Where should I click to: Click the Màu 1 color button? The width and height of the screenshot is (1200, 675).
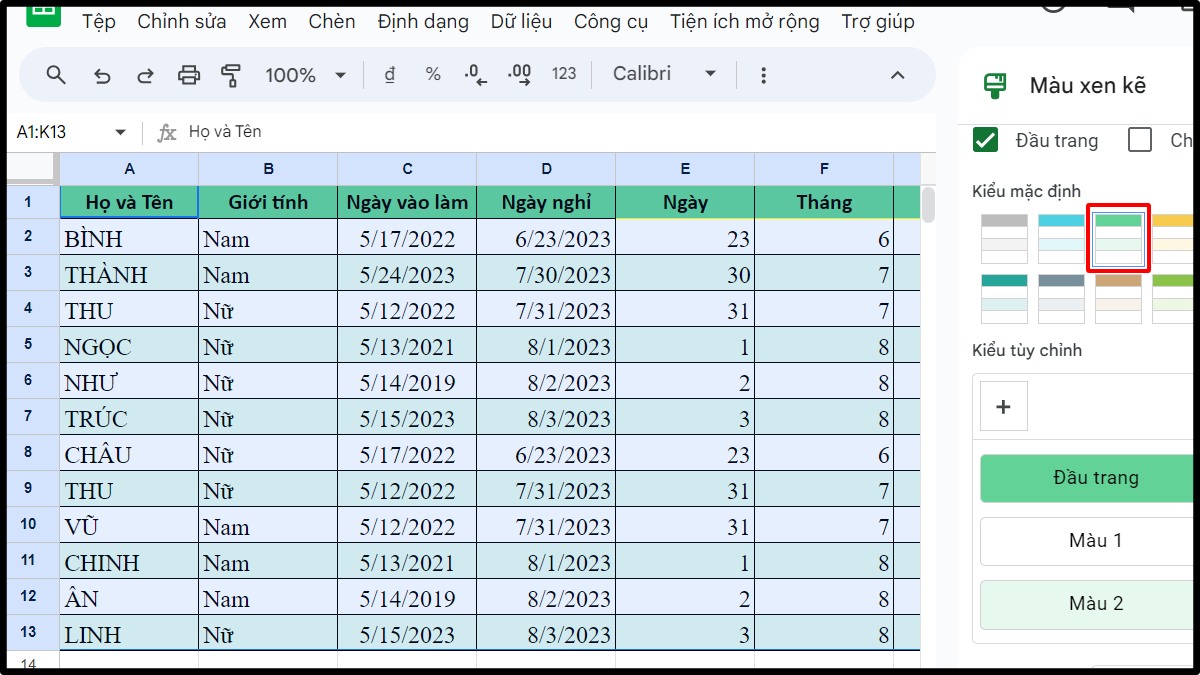tap(1095, 541)
